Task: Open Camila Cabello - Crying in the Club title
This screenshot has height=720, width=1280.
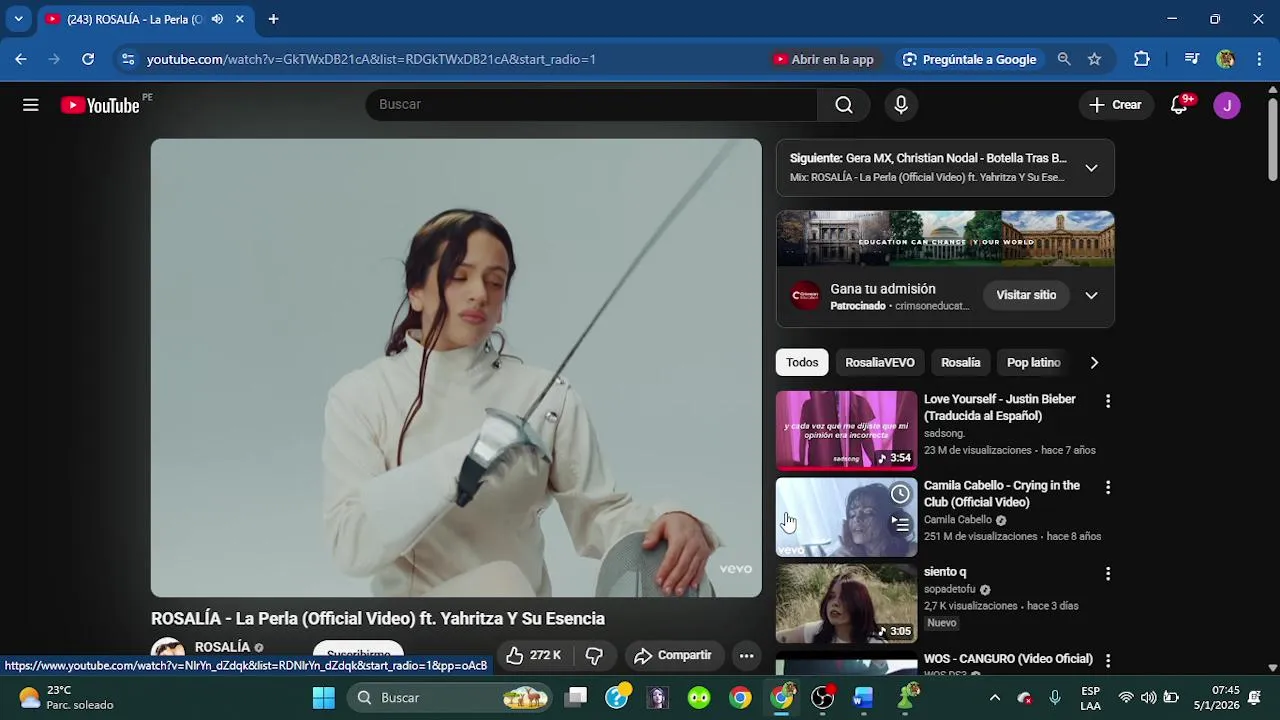Action: coord(1002,494)
